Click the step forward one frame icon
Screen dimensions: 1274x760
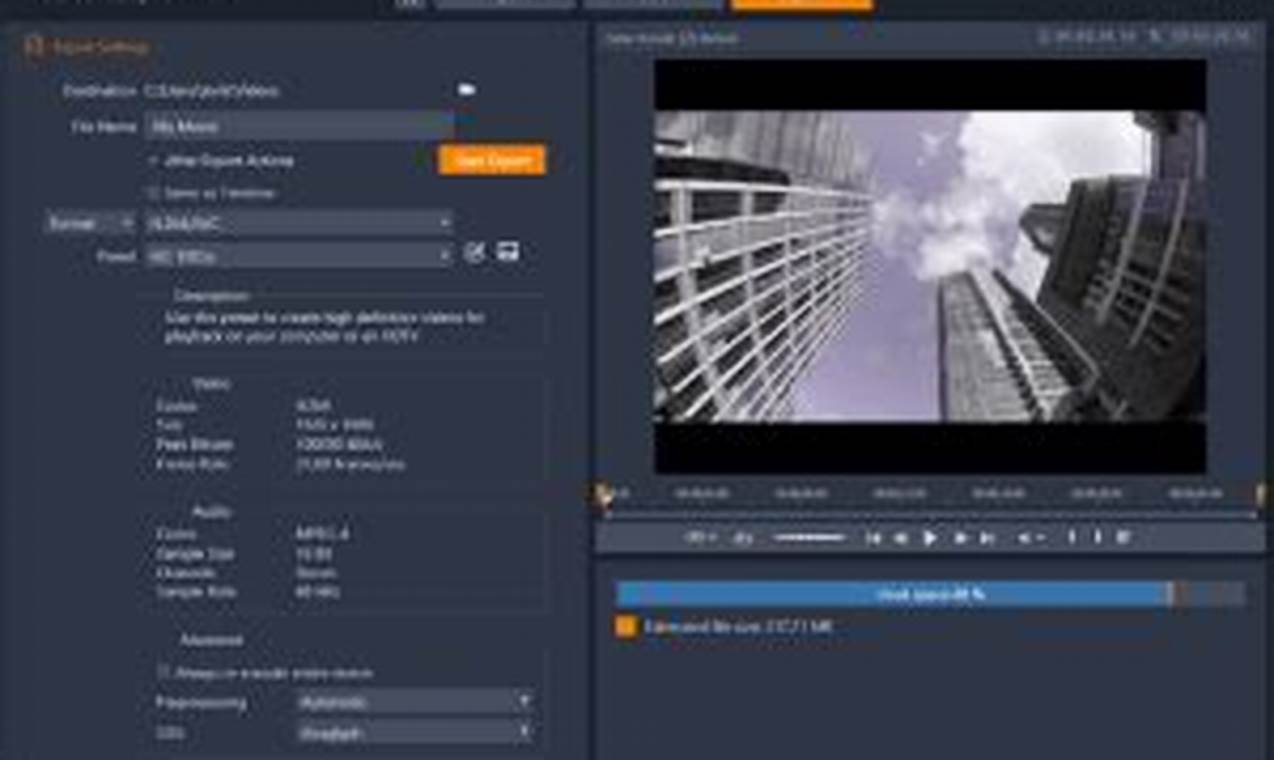tap(961, 537)
